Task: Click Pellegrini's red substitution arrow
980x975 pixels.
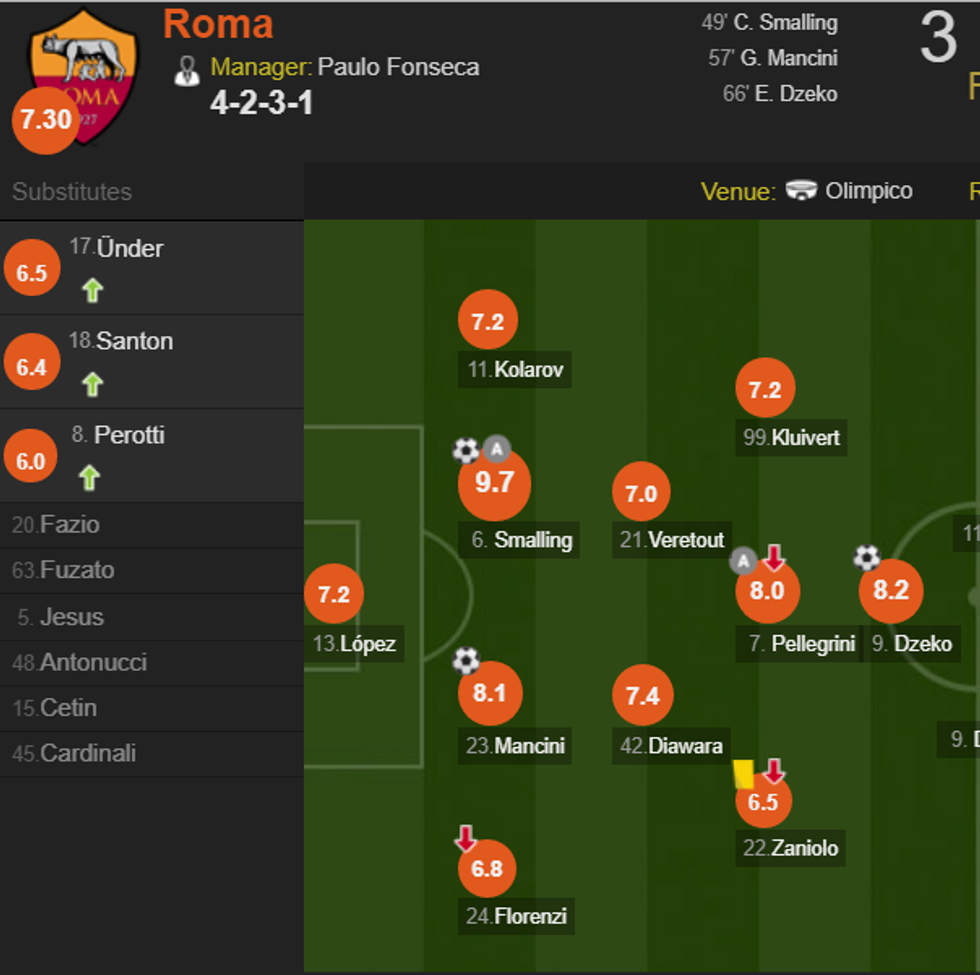Action: click(x=774, y=557)
